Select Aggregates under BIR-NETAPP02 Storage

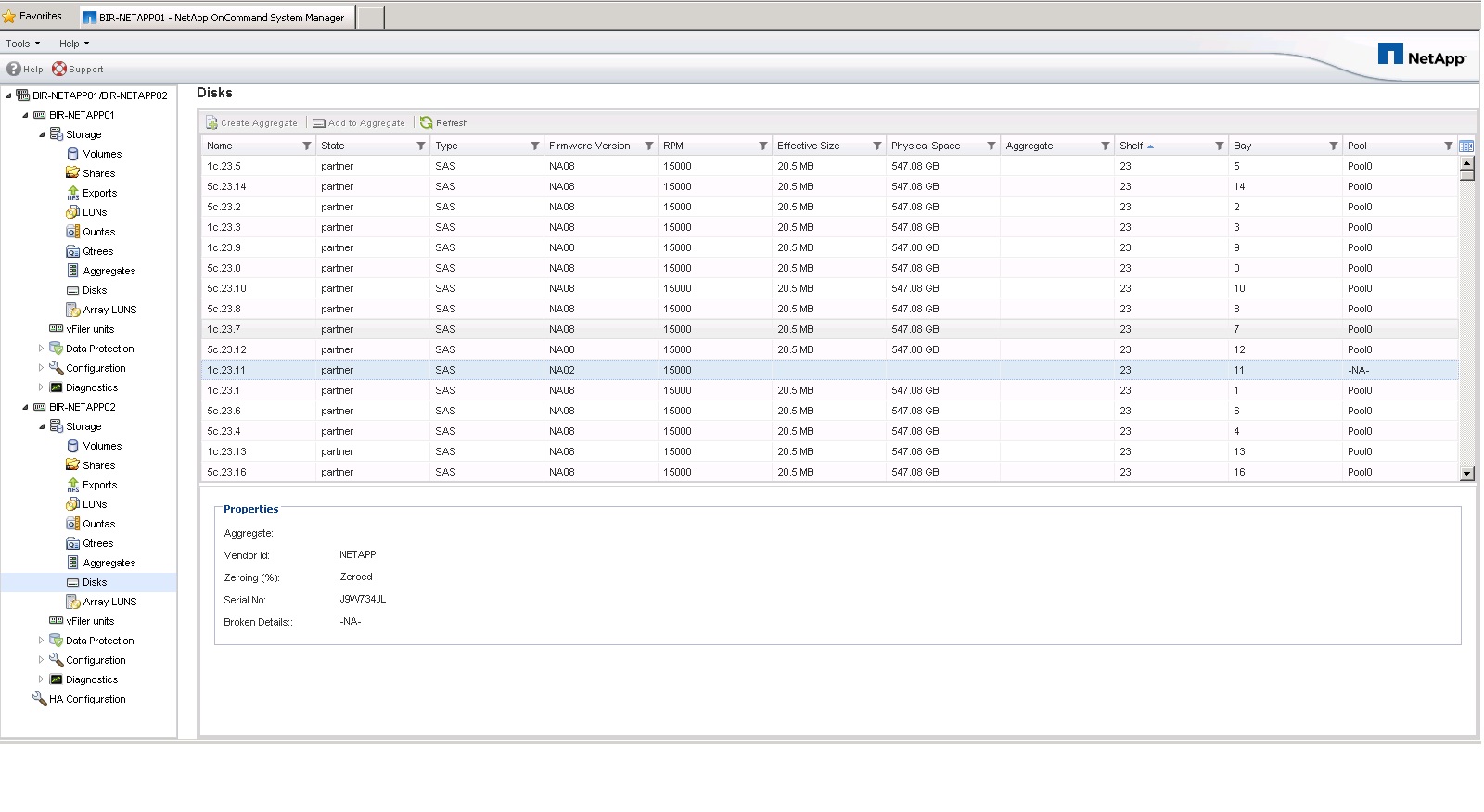click(x=109, y=563)
